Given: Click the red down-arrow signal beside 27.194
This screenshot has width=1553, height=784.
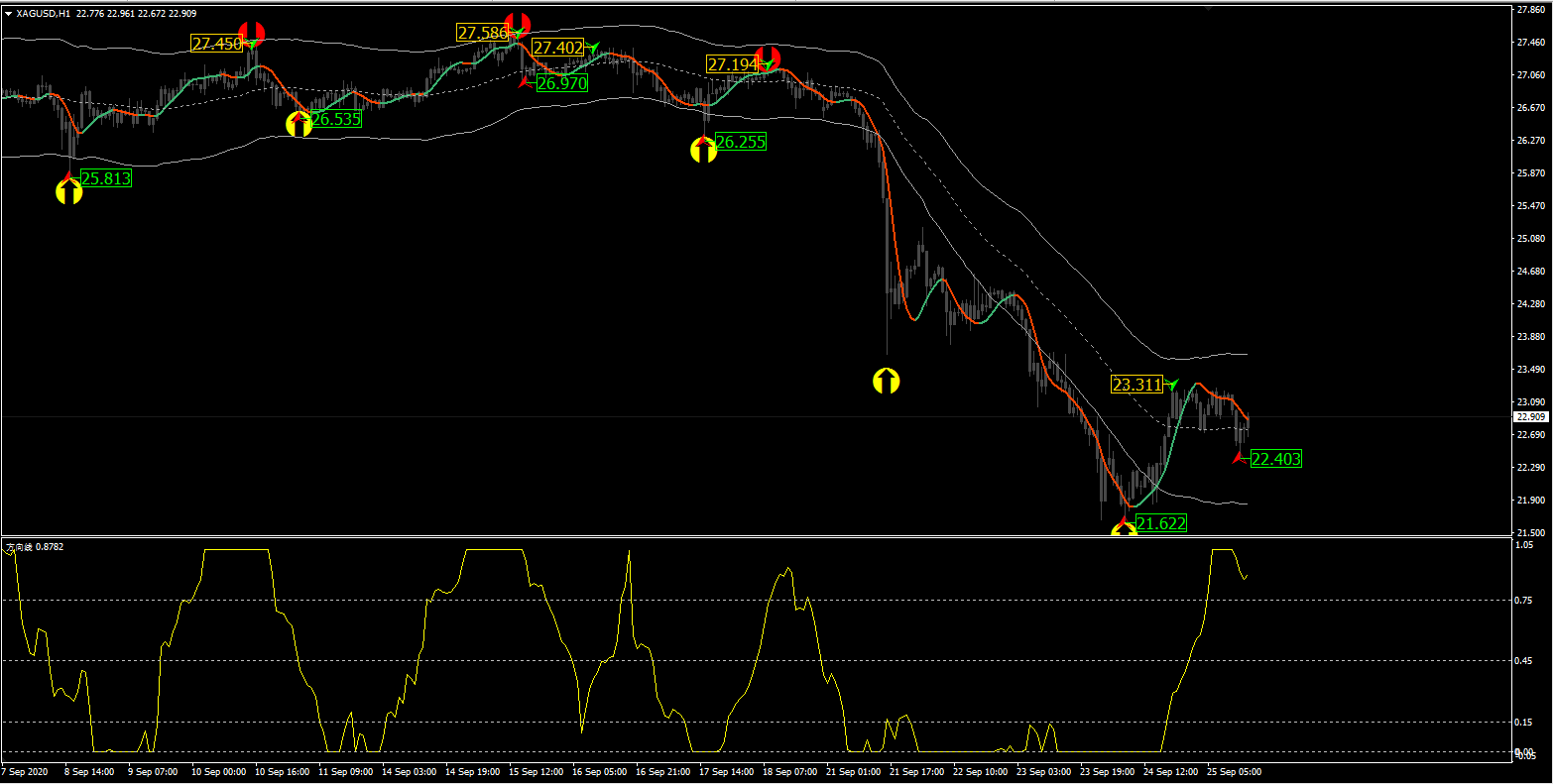Looking at the screenshot, I should (x=768, y=57).
